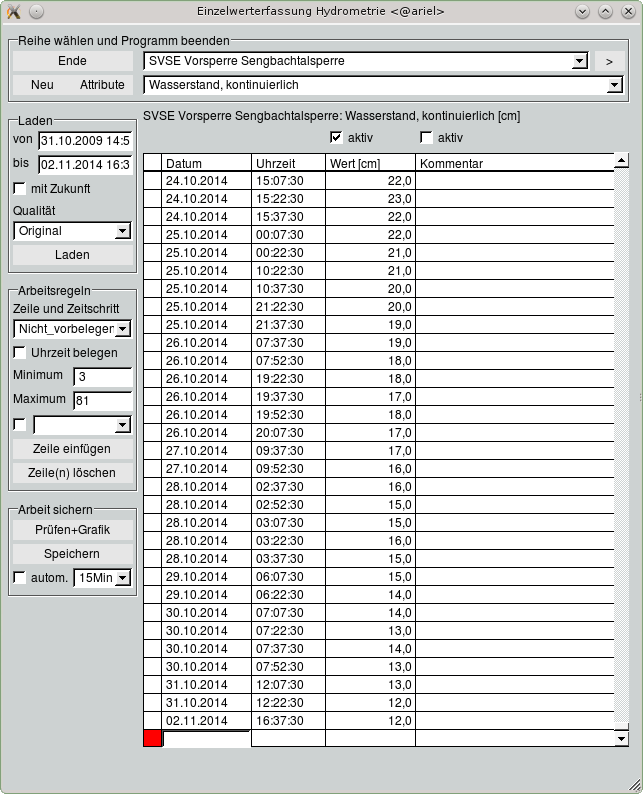Enable the 'mit Zukunft' checkbox
This screenshot has height=794, width=643.
[19, 188]
